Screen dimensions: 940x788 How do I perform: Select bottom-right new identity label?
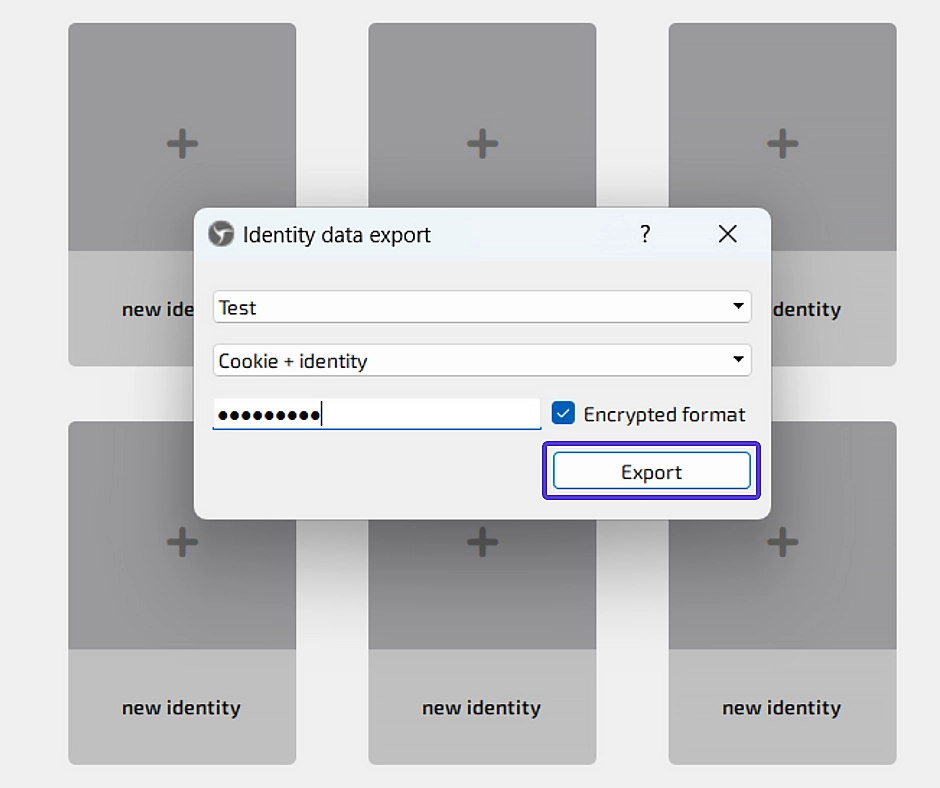(782, 708)
